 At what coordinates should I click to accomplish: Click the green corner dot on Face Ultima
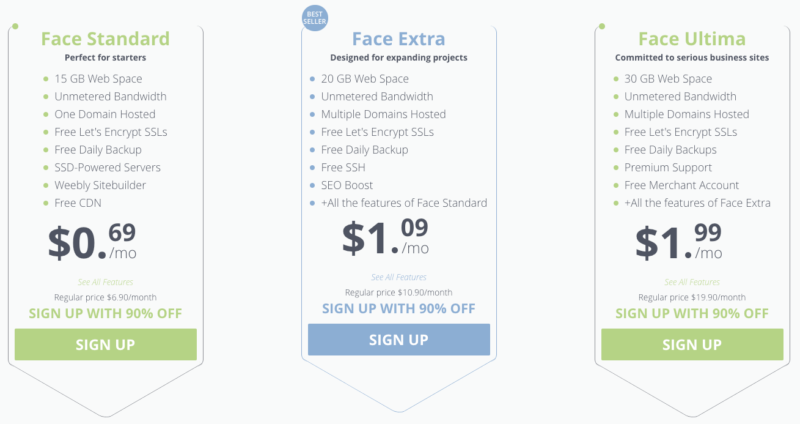[602, 26]
